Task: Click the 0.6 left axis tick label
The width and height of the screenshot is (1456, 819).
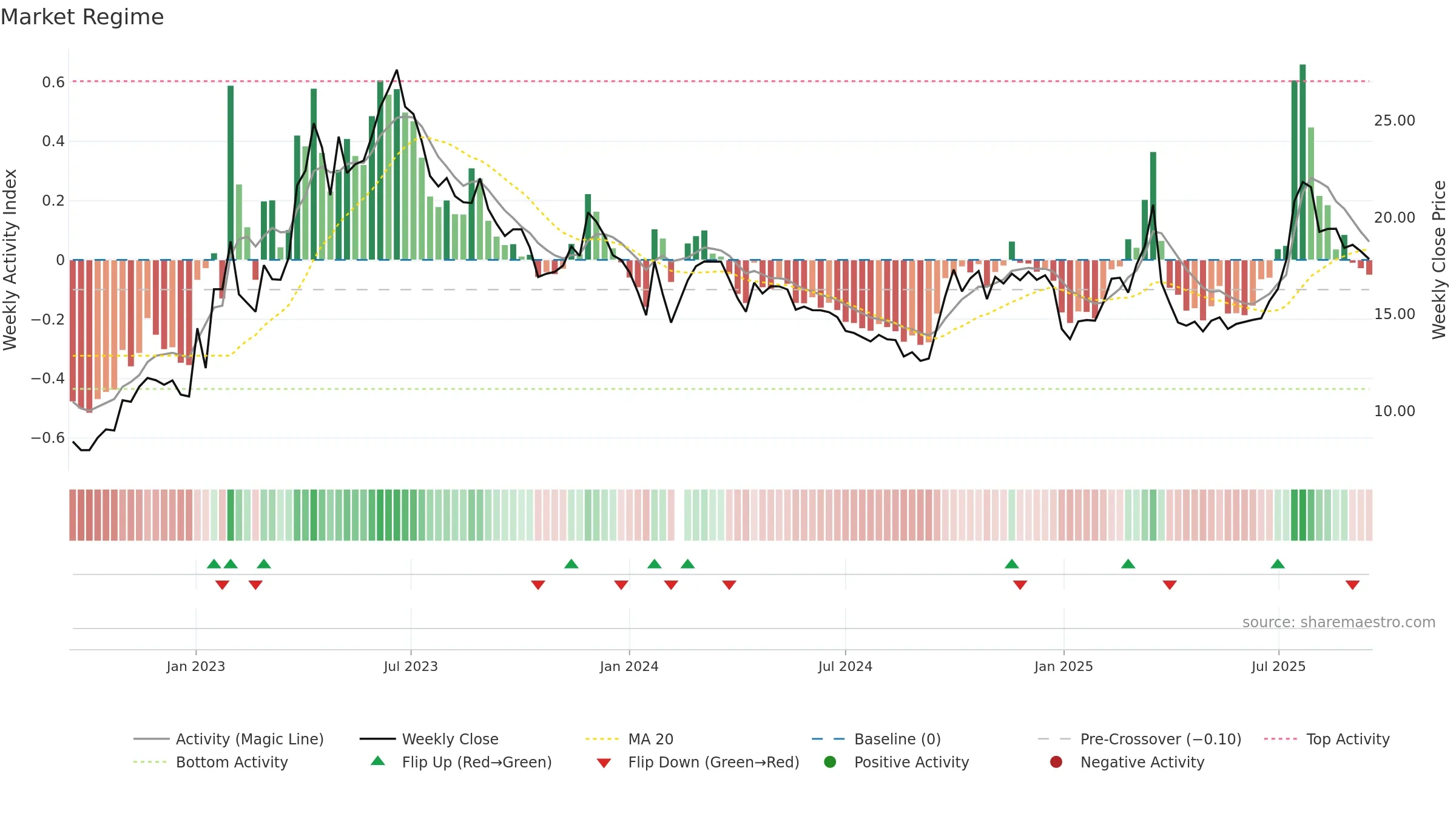Action: (x=53, y=82)
